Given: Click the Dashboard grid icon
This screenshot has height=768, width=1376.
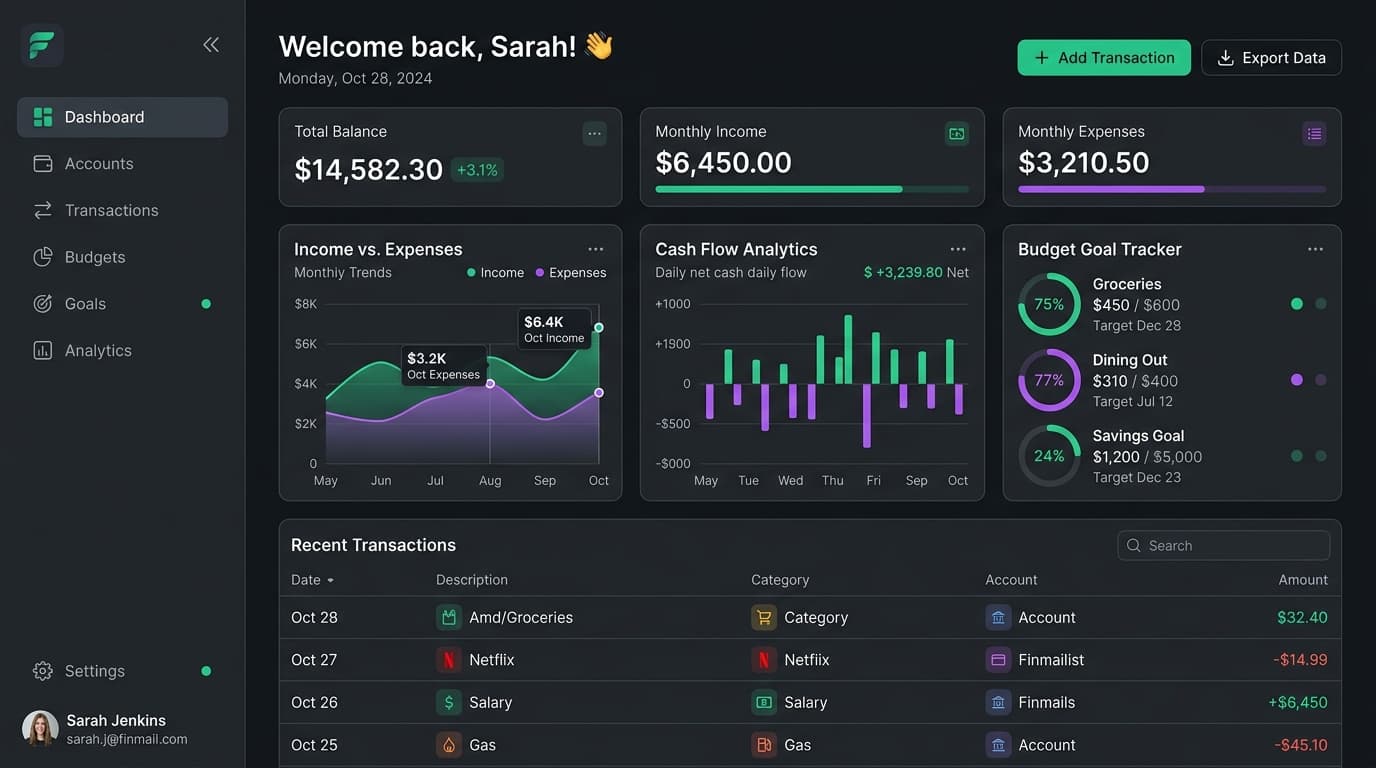Looking at the screenshot, I should coord(43,117).
